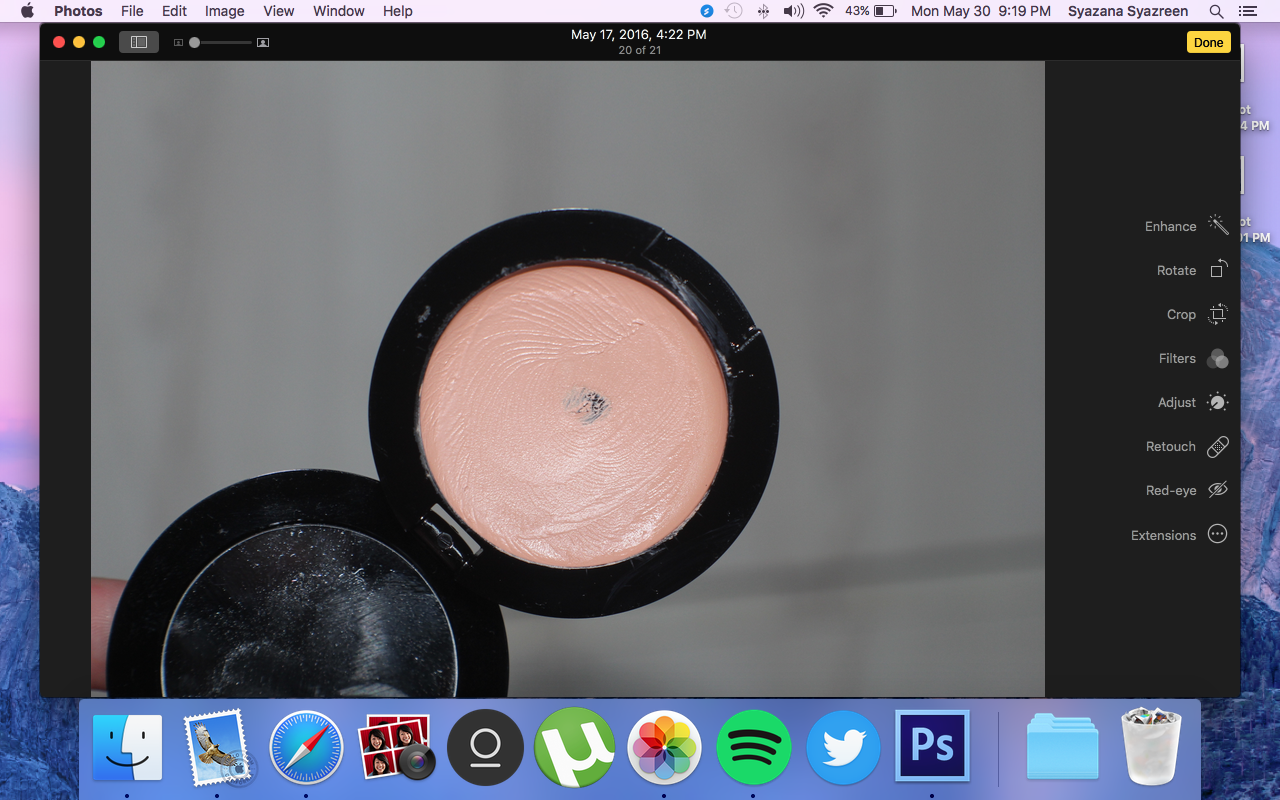
Task: Open the dark circle app in the Dock
Action: [x=485, y=748]
